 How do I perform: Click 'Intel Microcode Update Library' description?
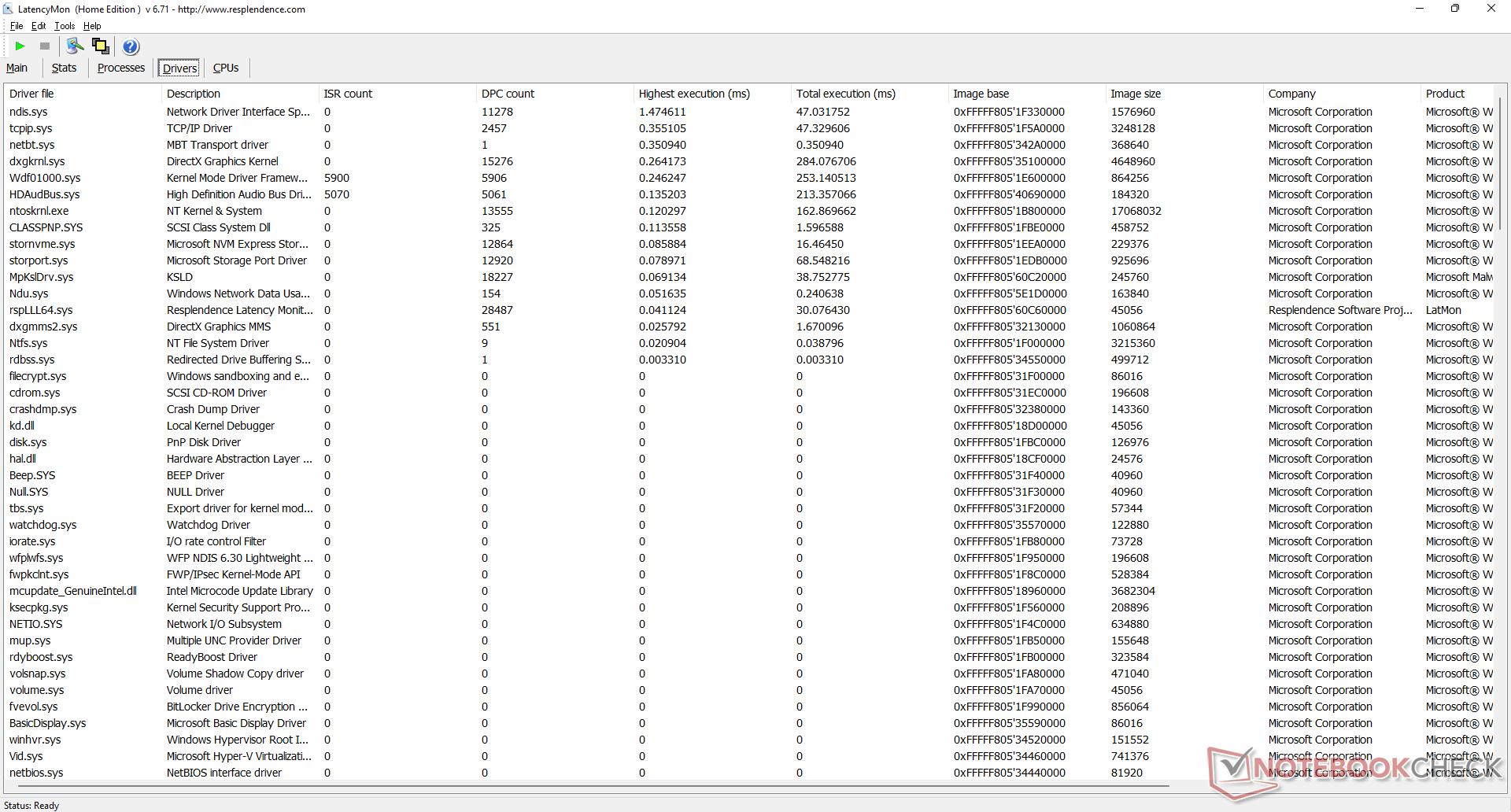(x=240, y=591)
